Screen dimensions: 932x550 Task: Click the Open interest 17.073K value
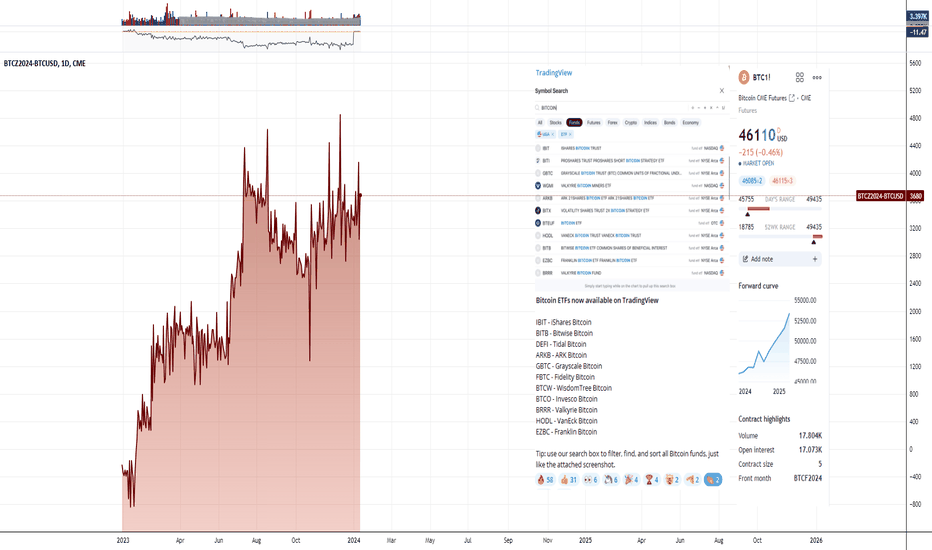[x=810, y=450]
